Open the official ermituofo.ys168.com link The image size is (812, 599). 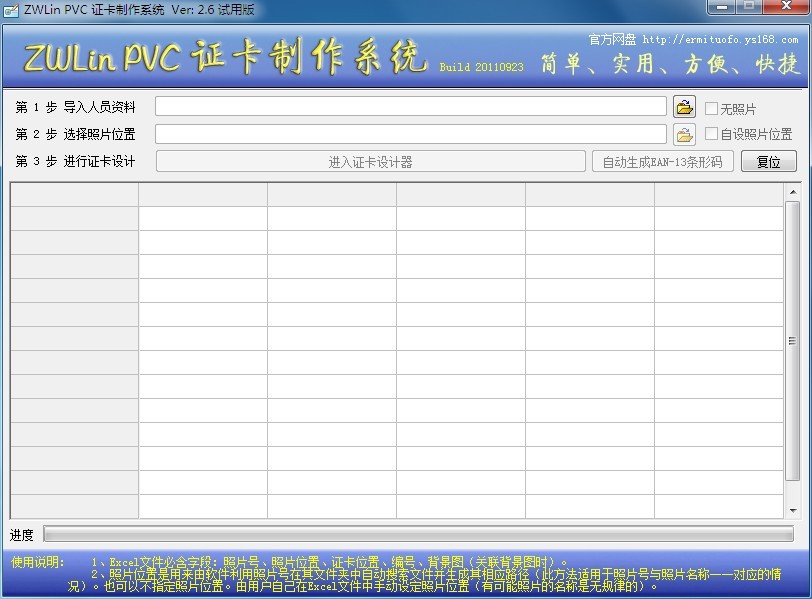[x=720, y=40]
